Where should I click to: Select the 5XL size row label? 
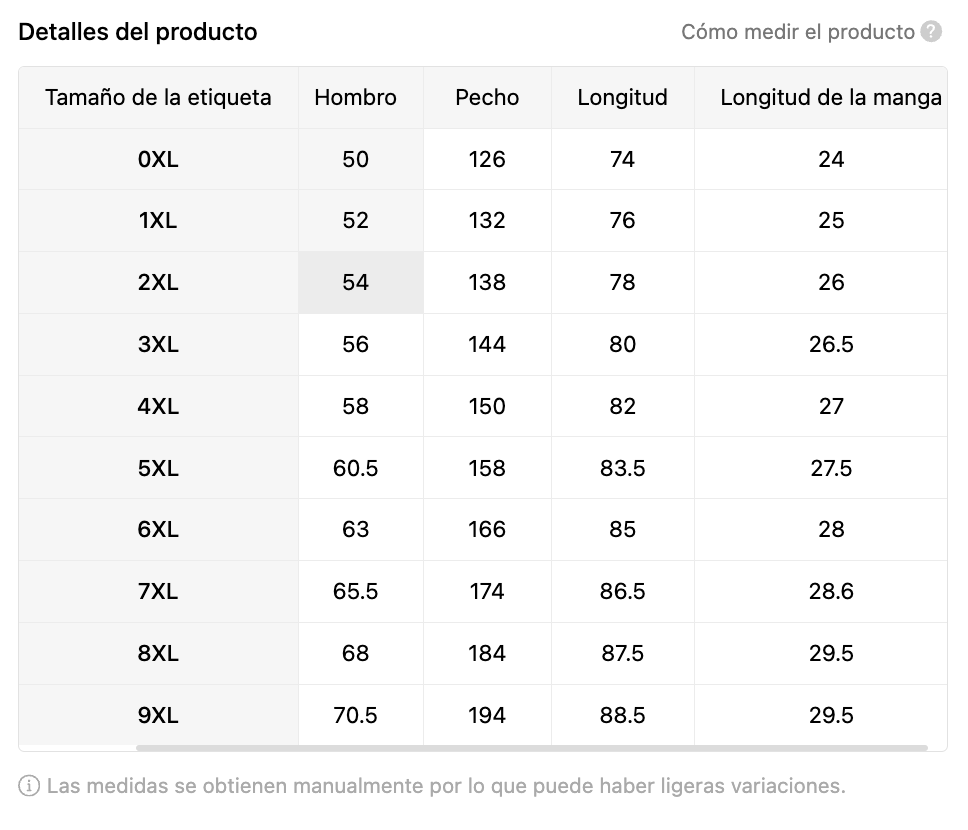[158, 468]
